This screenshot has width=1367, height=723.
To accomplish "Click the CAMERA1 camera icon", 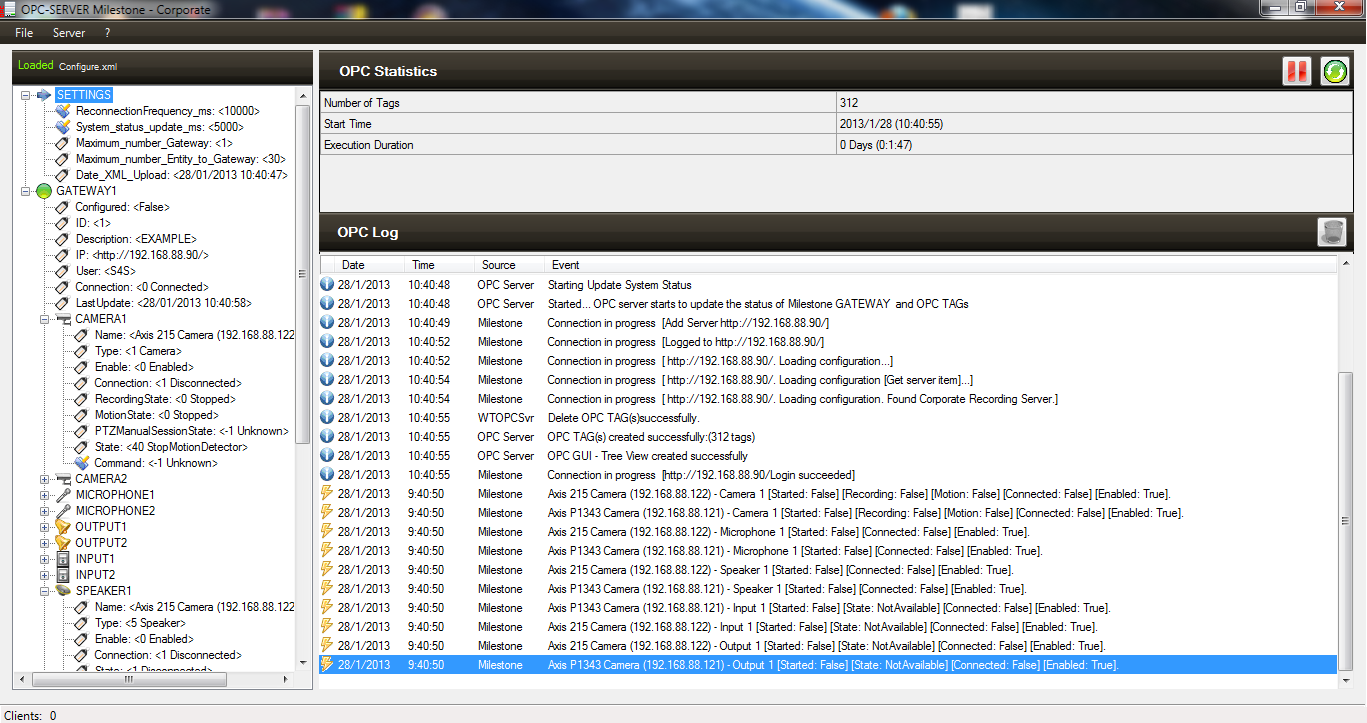I will [x=63, y=319].
